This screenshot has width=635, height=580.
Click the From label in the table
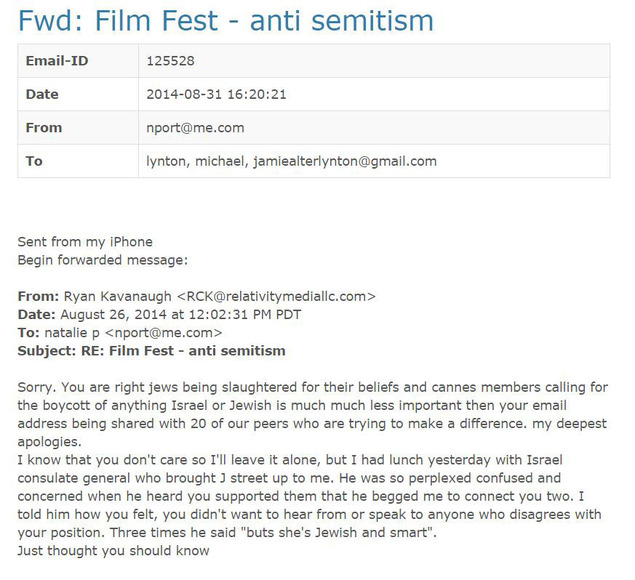44,128
